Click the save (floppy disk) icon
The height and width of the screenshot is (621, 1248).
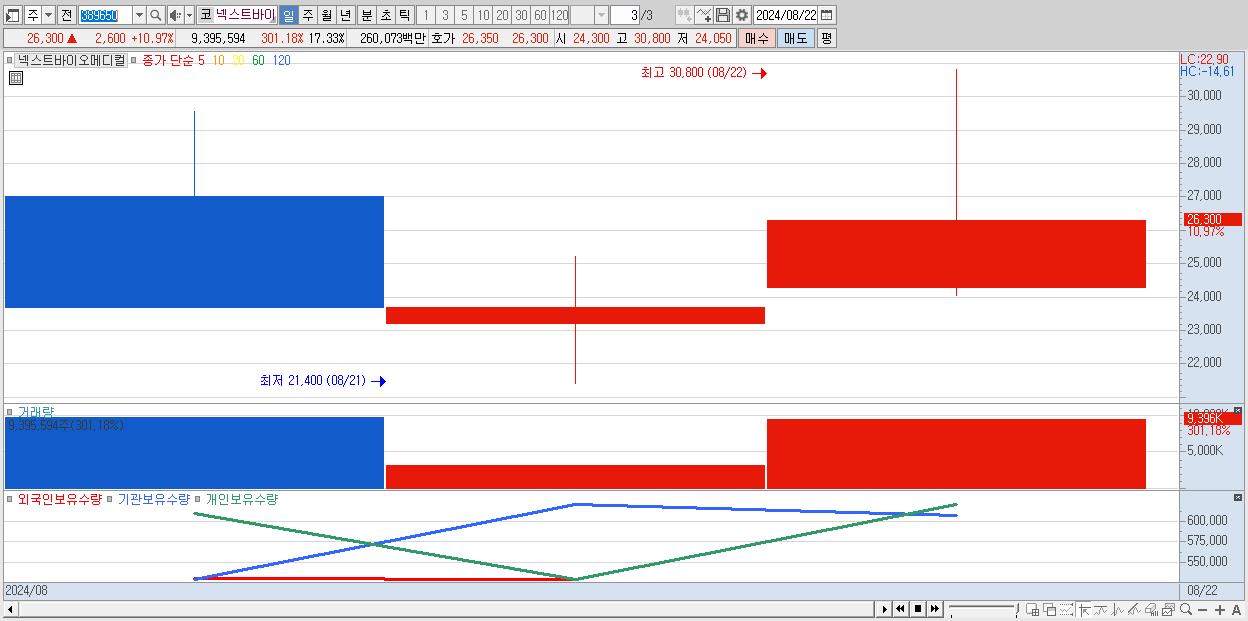pos(723,15)
